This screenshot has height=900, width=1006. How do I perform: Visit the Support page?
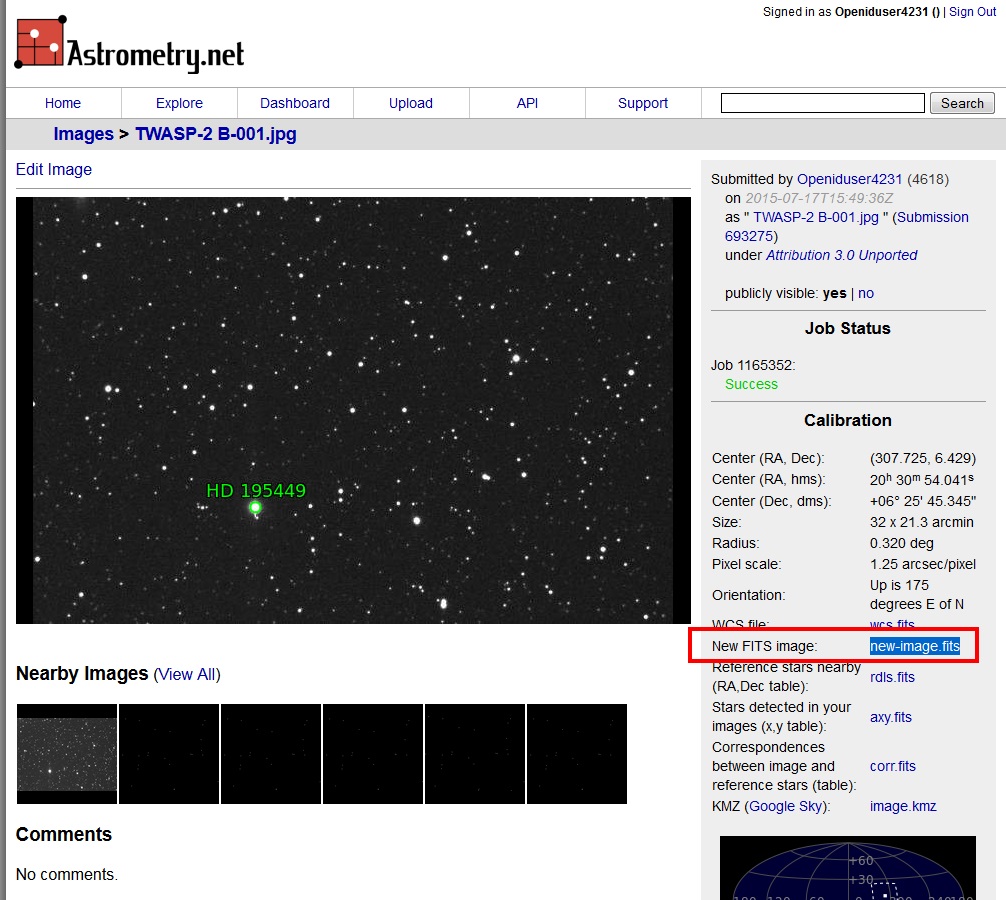pos(642,102)
